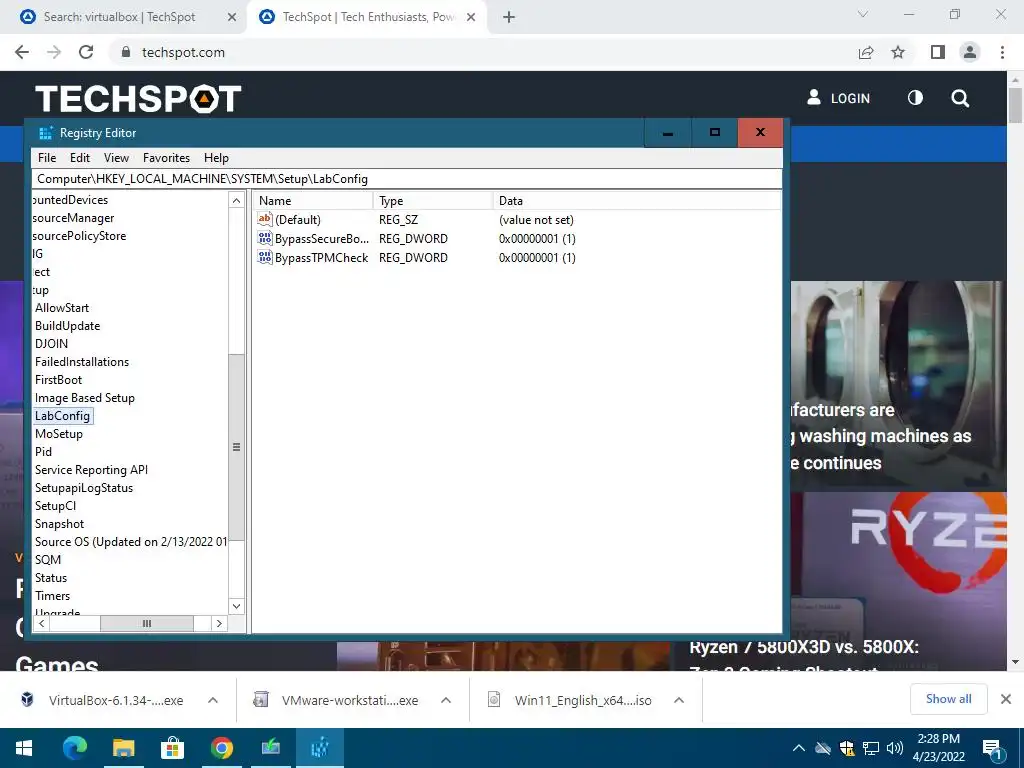Close the Chrome downloads bar
1024x768 pixels.
click(1006, 699)
